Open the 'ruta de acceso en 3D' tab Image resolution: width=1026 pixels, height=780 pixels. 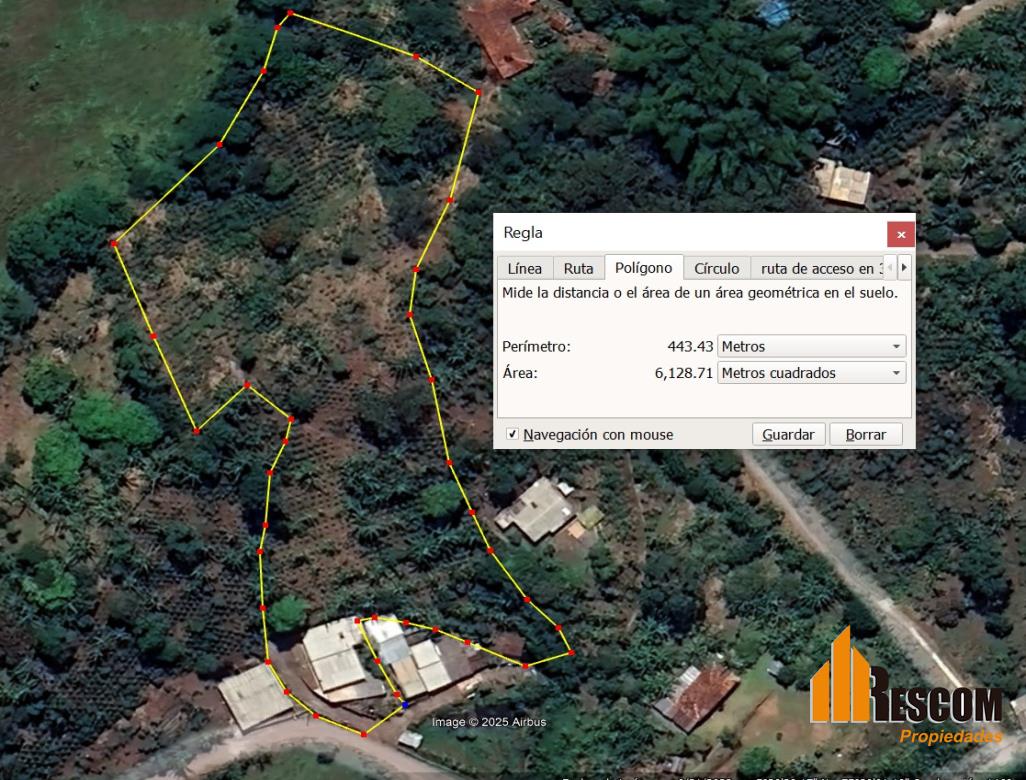[x=816, y=268]
